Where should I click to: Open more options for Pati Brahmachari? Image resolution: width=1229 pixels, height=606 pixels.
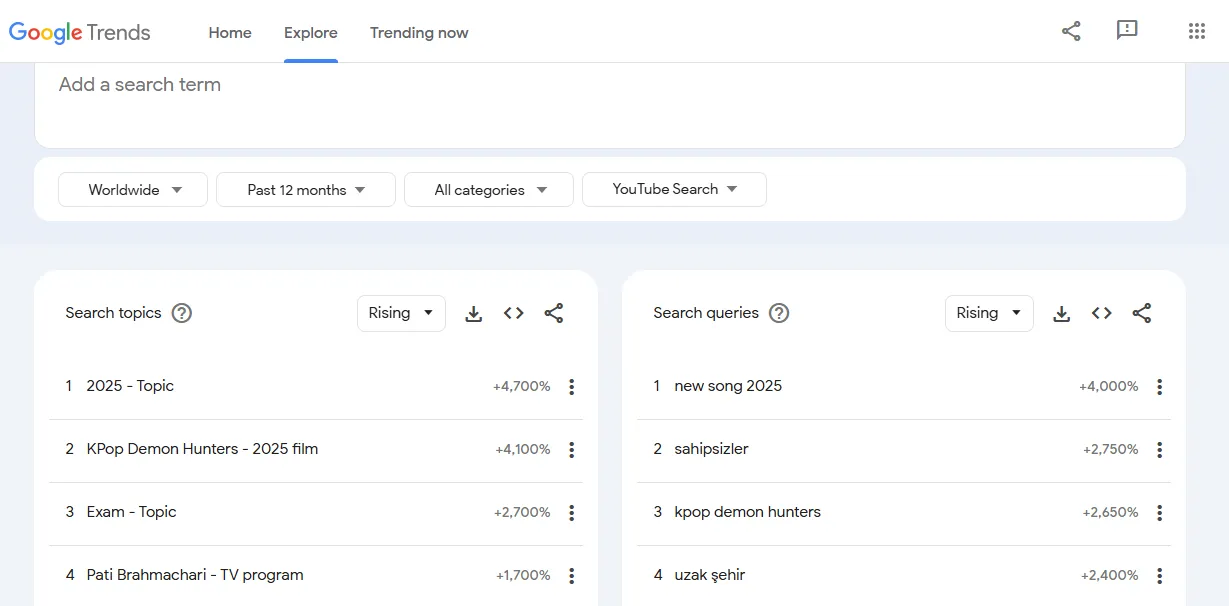572,576
